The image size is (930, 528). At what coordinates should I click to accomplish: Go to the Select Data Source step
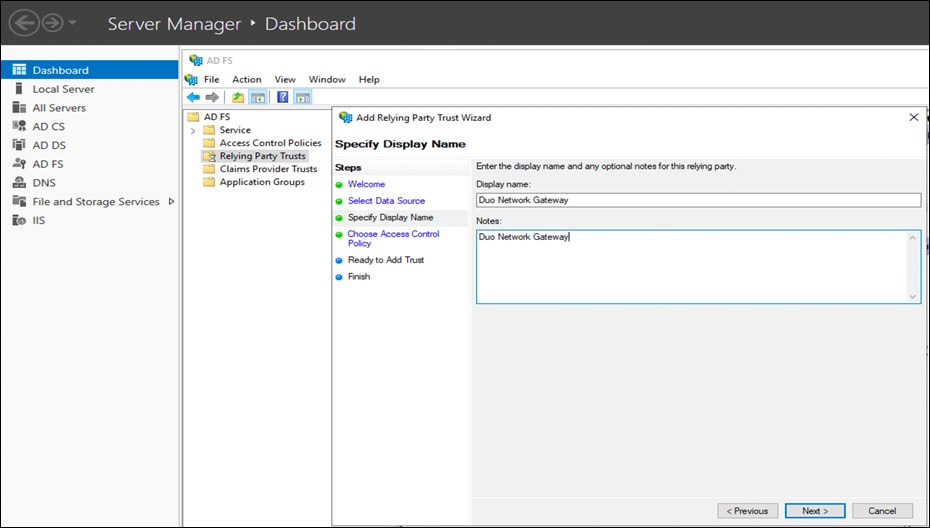click(386, 201)
